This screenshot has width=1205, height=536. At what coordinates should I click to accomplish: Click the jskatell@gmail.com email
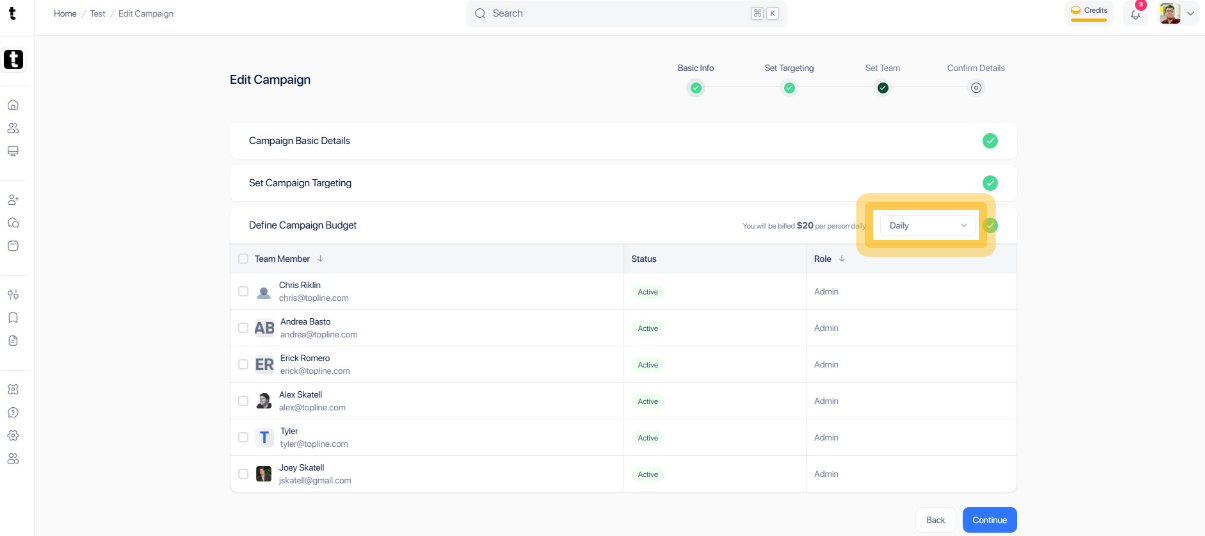(x=315, y=481)
